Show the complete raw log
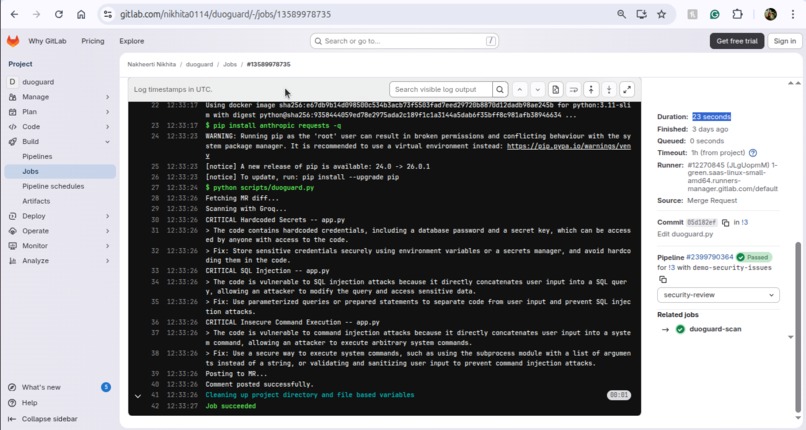This screenshot has height=430, width=806. [556, 89]
